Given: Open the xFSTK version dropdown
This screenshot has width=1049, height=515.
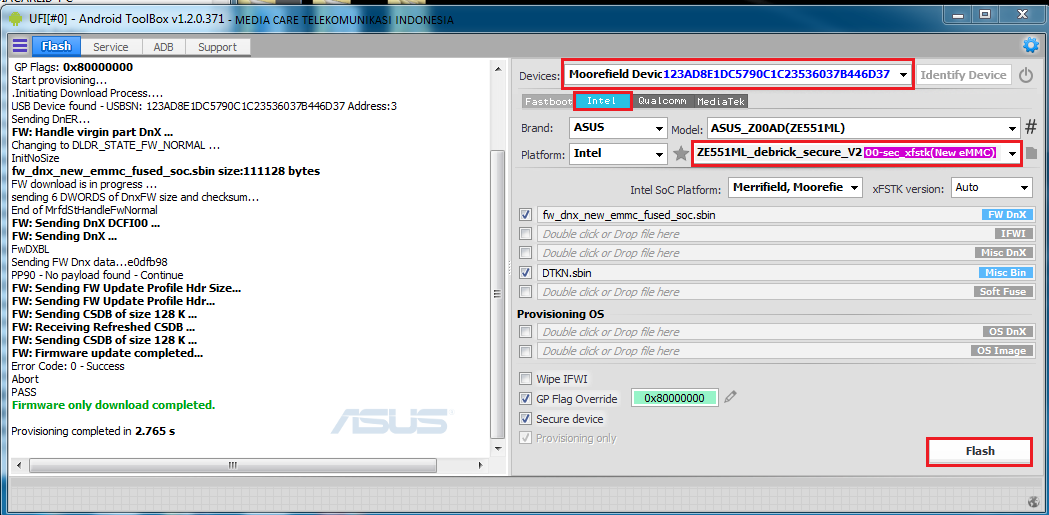Looking at the screenshot, I should click(x=991, y=187).
